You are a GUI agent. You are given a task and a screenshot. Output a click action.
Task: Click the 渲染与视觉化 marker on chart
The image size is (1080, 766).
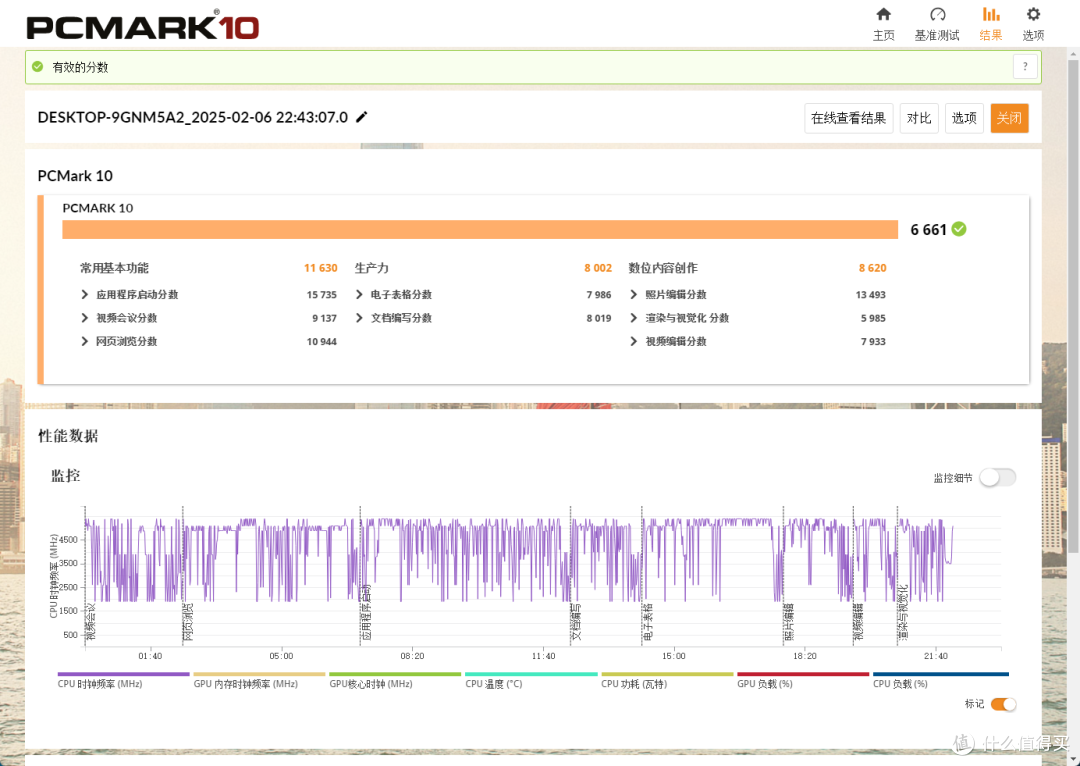[x=903, y=613]
